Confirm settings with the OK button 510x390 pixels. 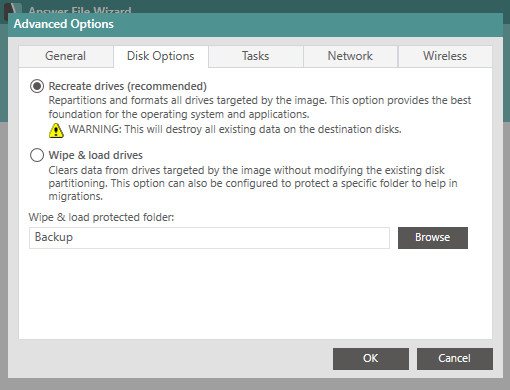371,359
